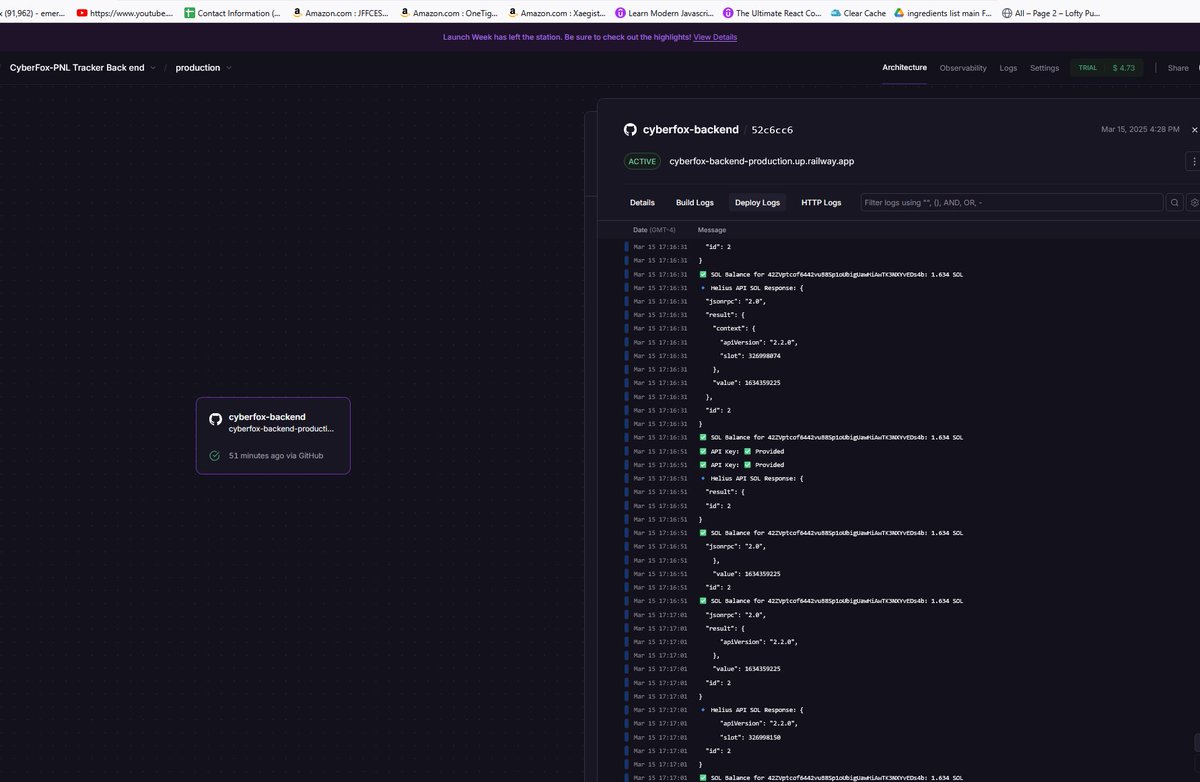Click the log search magnifier icon
1200x782 pixels.
tap(1175, 202)
